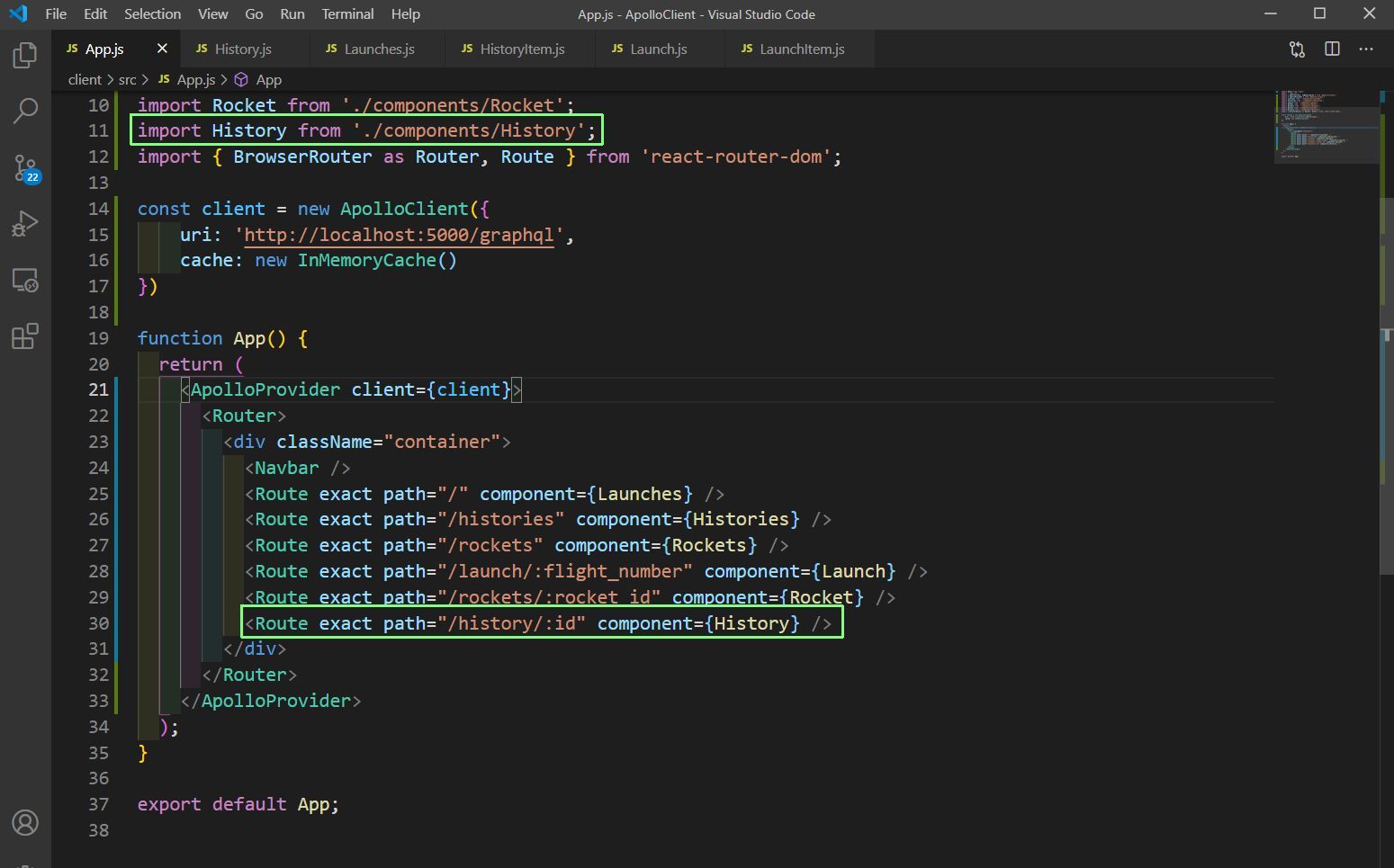Open the View menu
This screenshot has height=868, width=1394.
pyautogui.click(x=213, y=13)
